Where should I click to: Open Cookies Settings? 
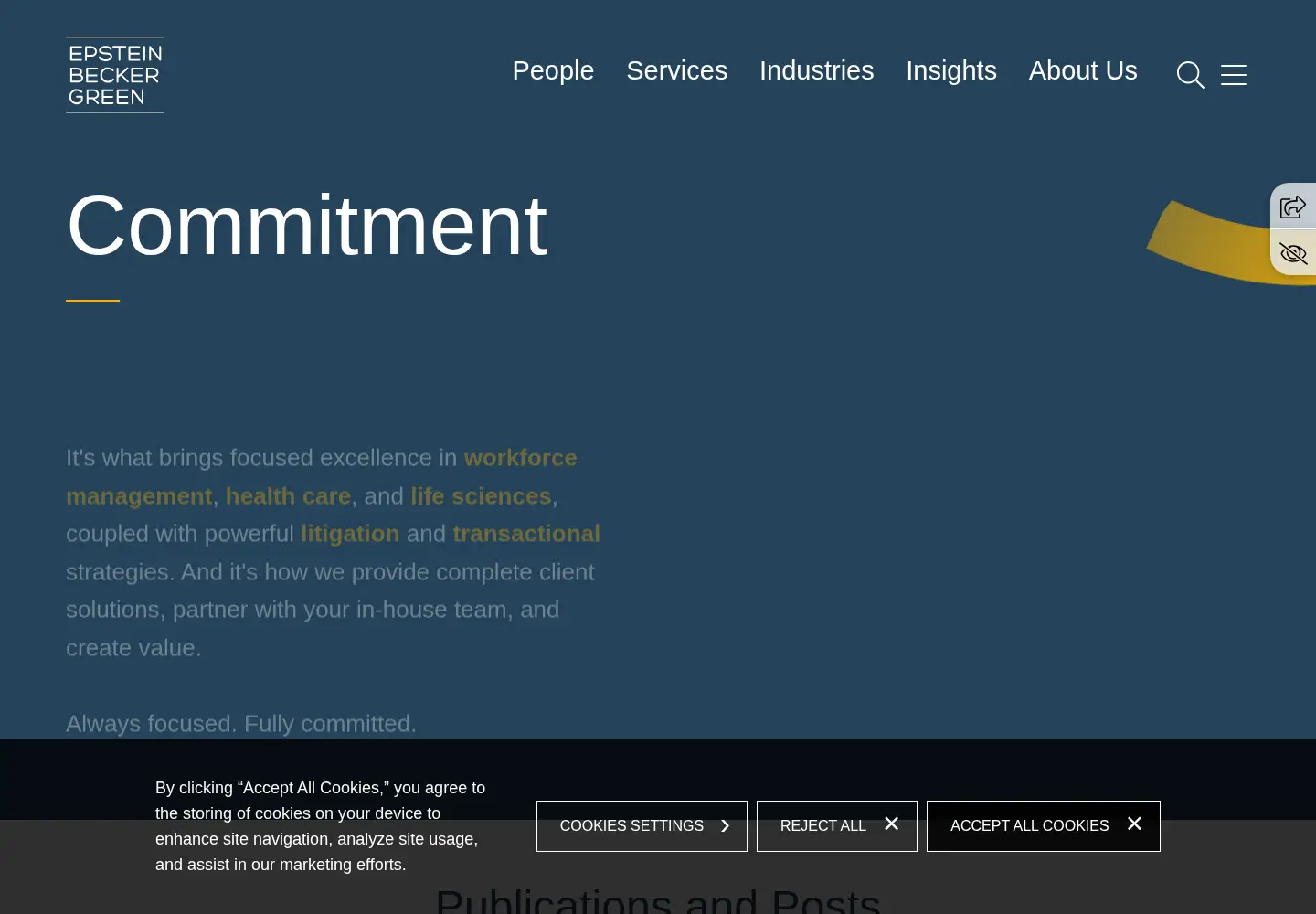(x=642, y=826)
